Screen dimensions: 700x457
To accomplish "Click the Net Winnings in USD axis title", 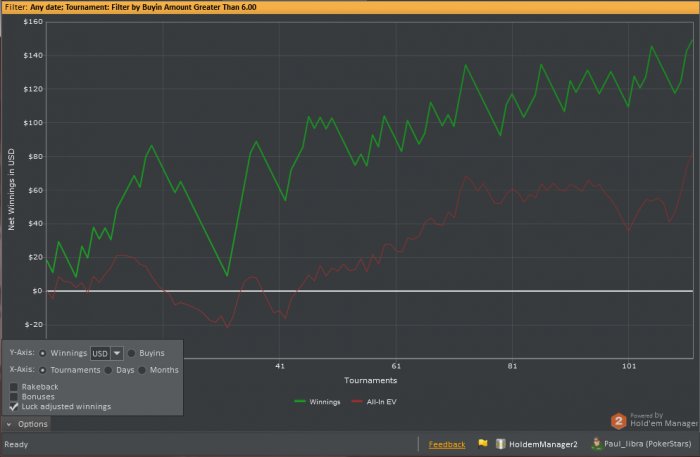I will point(11,190).
